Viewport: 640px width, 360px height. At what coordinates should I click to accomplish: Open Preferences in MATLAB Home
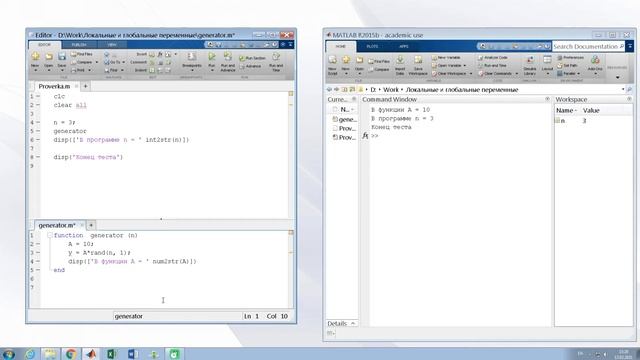pyautogui.click(x=570, y=58)
